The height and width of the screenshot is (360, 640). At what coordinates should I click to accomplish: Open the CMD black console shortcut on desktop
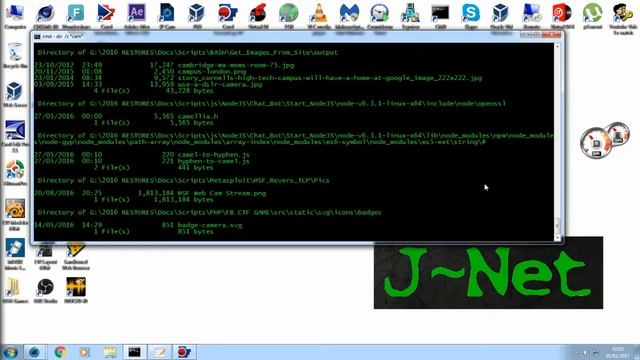(x=440, y=16)
